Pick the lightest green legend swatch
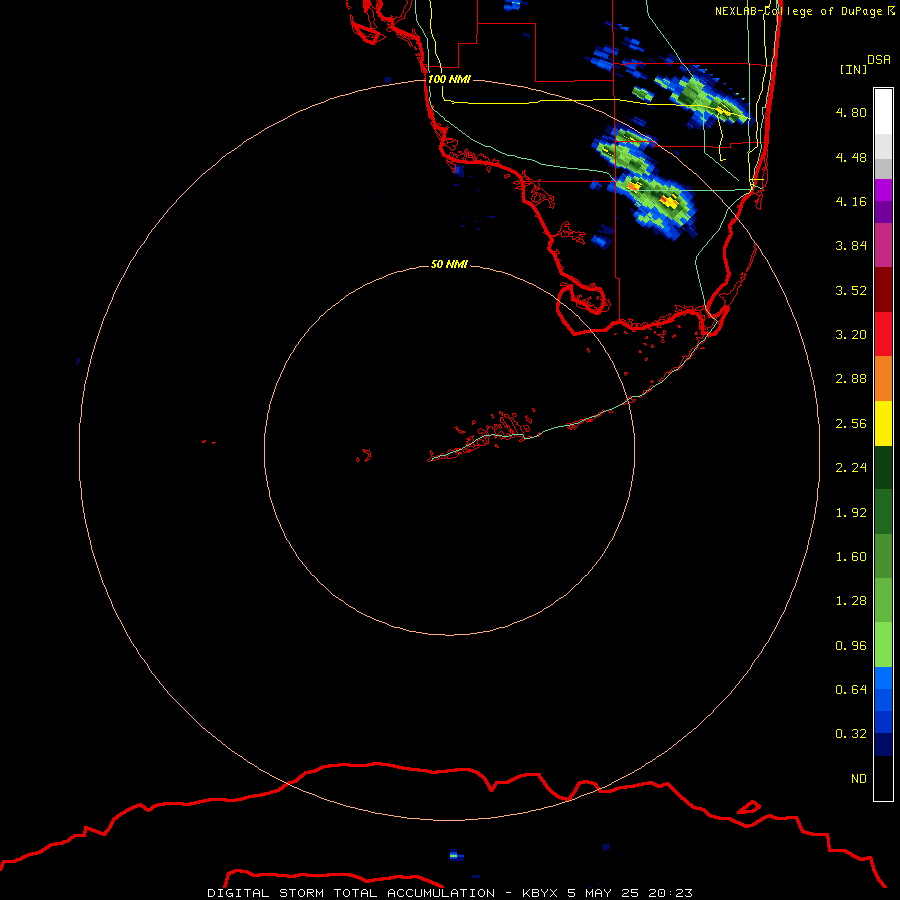Screen dimensions: 900x900 pyautogui.click(x=883, y=645)
